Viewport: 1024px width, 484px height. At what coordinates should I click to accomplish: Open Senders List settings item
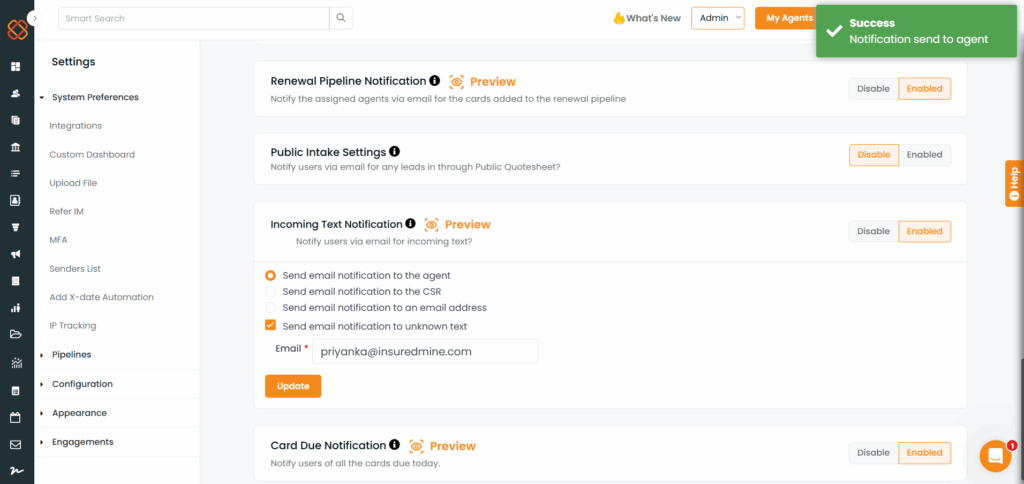tap(75, 268)
